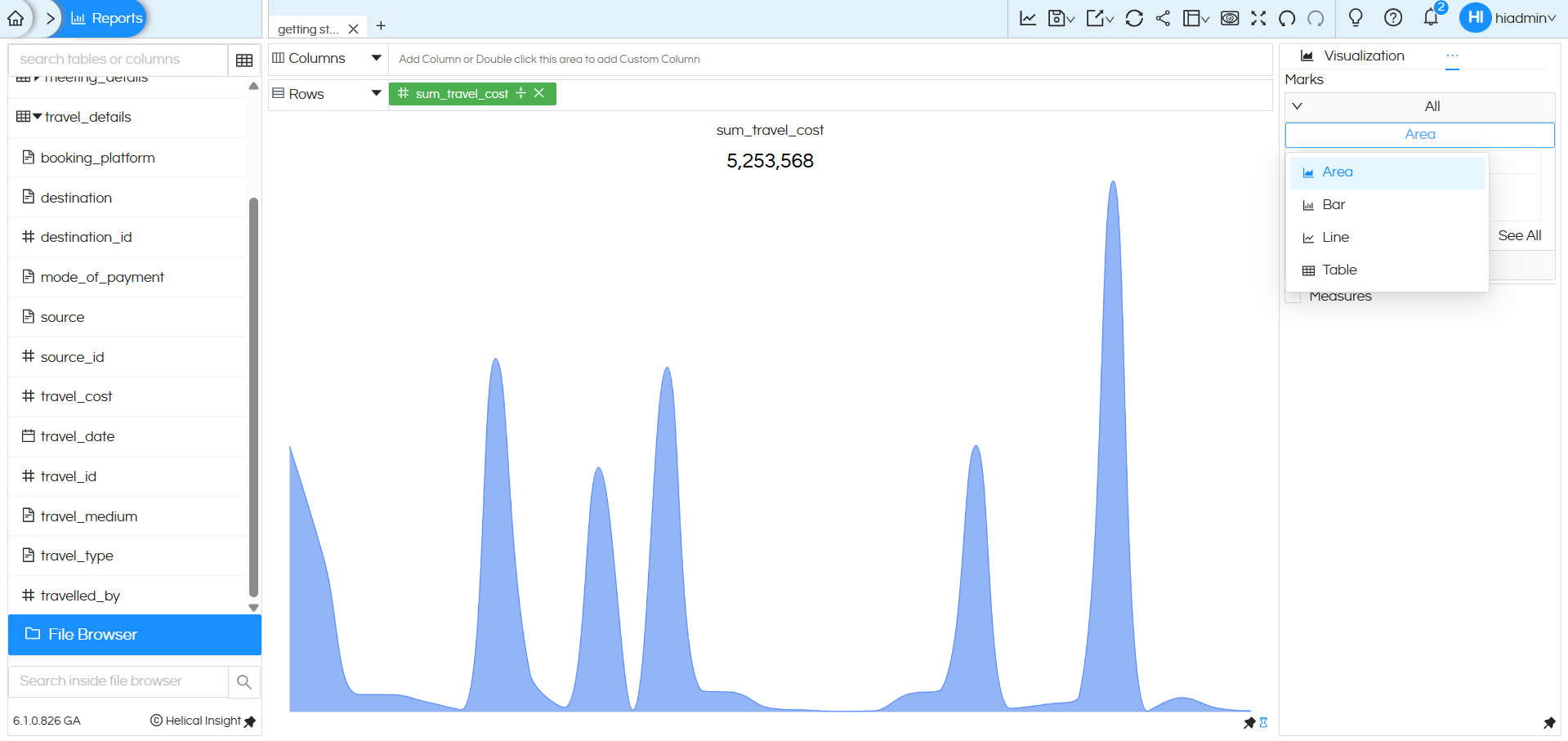
Task: Click the See All link
Action: tap(1518, 235)
